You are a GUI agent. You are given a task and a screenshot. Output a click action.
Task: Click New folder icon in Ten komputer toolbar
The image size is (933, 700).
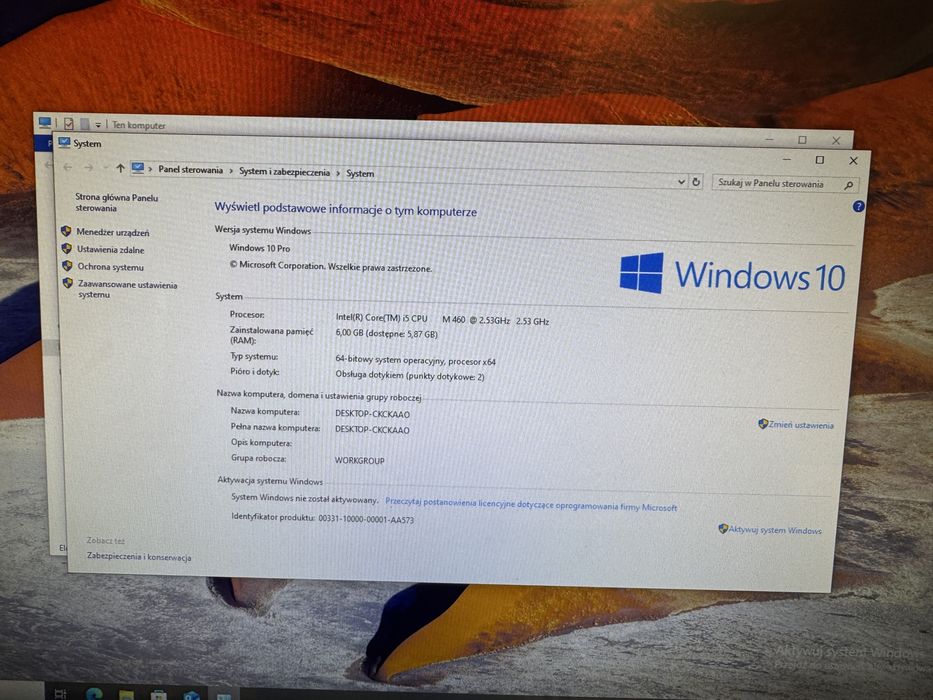pyautogui.click(x=85, y=124)
